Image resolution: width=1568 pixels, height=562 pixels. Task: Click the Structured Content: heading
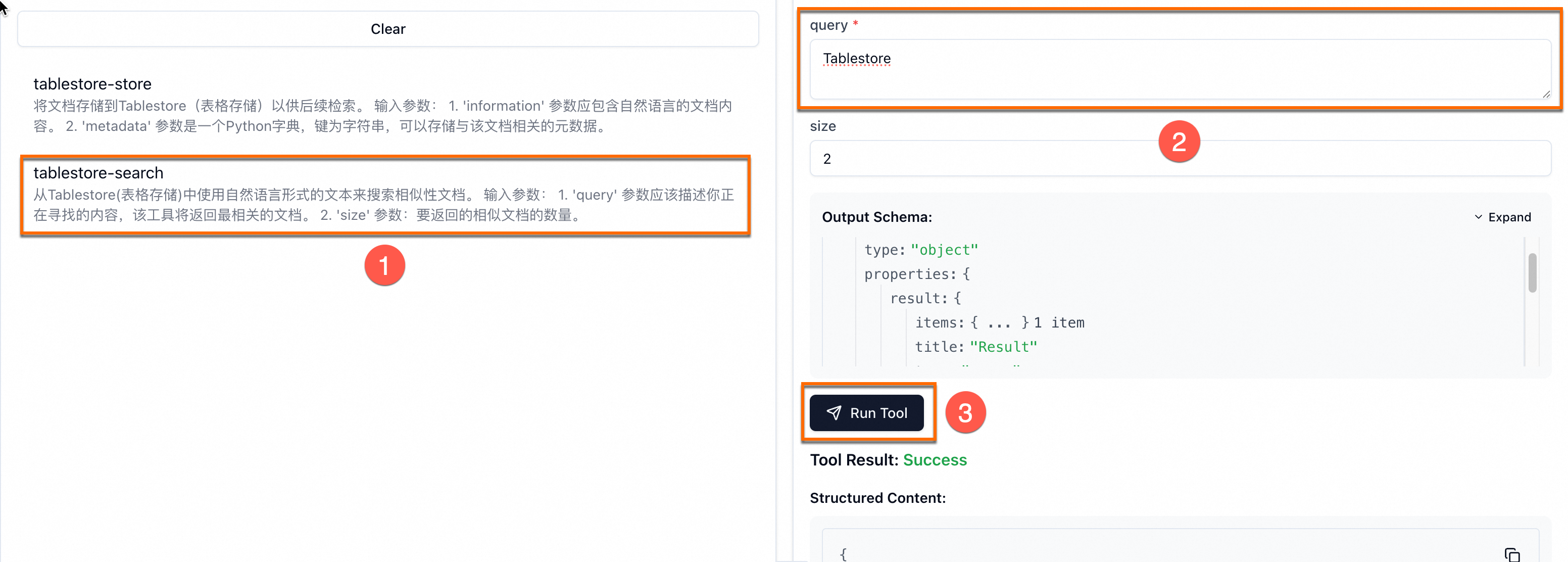(877, 498)
